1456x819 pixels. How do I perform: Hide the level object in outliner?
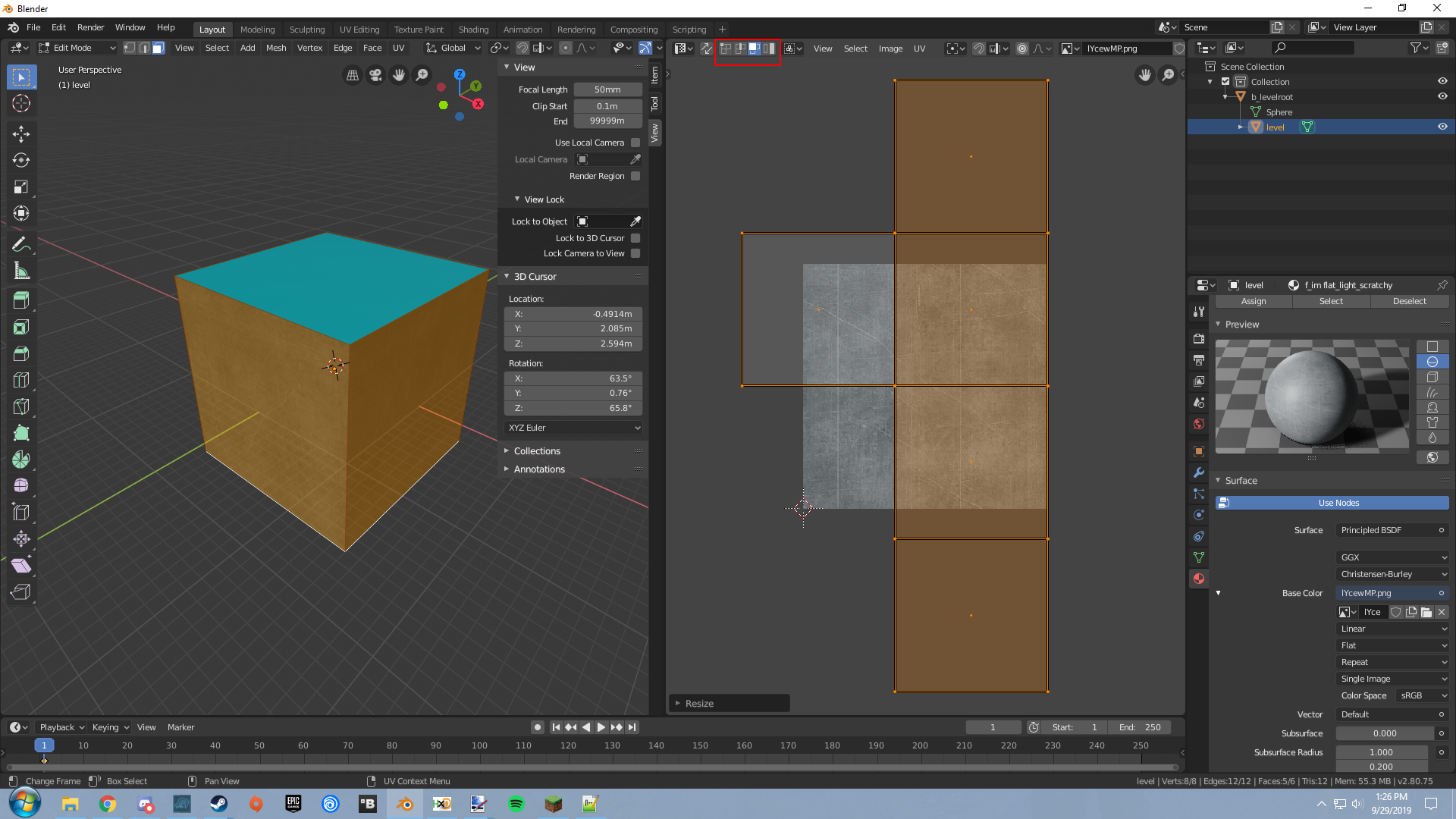[x=1442, y=127]
